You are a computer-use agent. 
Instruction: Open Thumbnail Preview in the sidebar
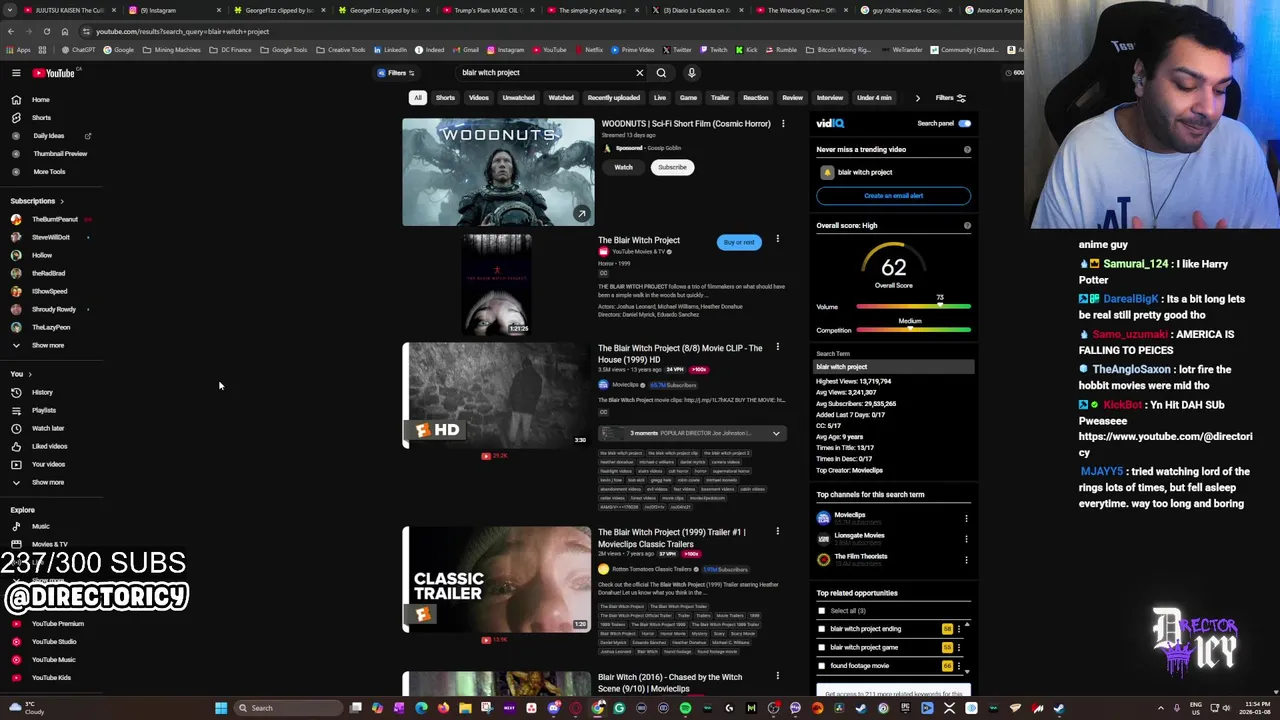(x=60, y=154)
